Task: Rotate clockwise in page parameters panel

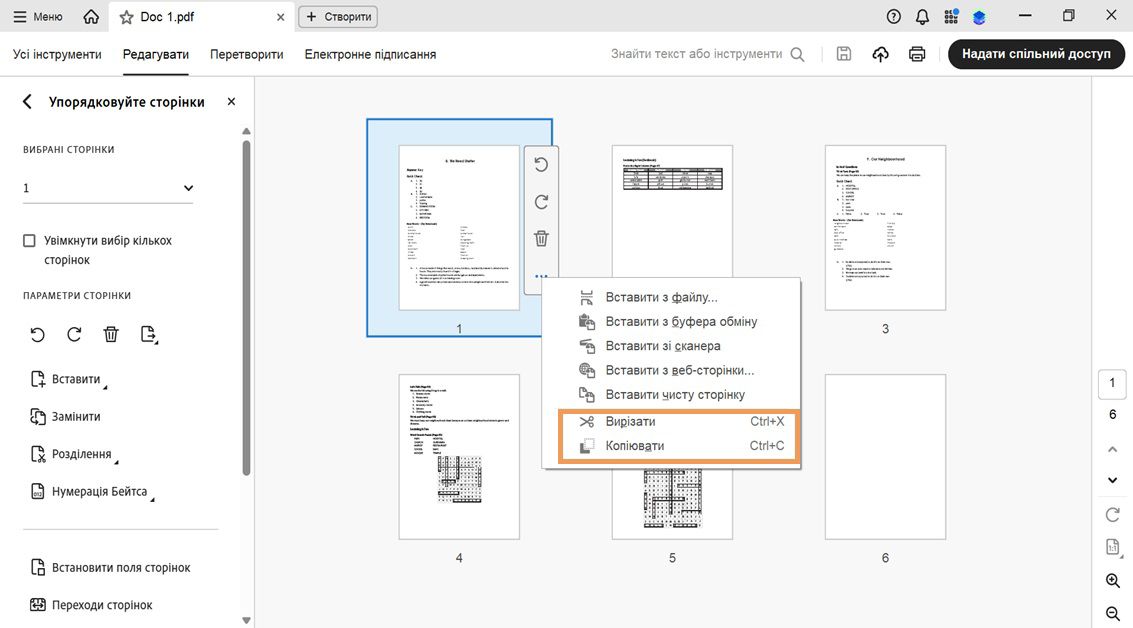Action: click(x=74, y=335)
